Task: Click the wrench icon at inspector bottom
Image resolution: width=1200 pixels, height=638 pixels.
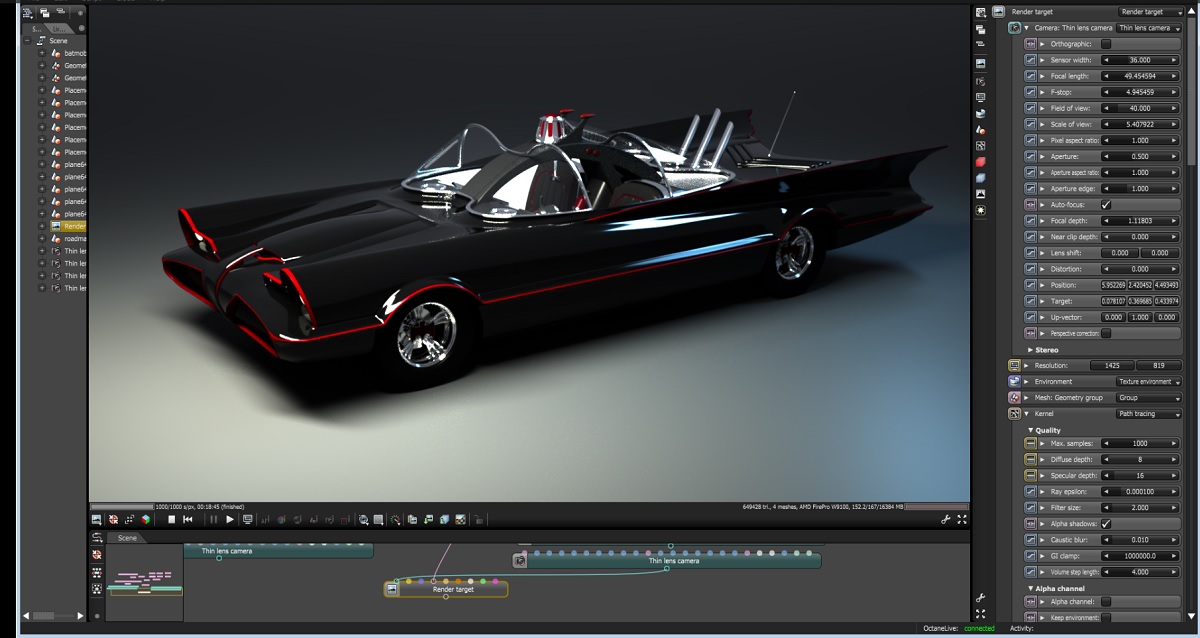Action: [981, 597]
